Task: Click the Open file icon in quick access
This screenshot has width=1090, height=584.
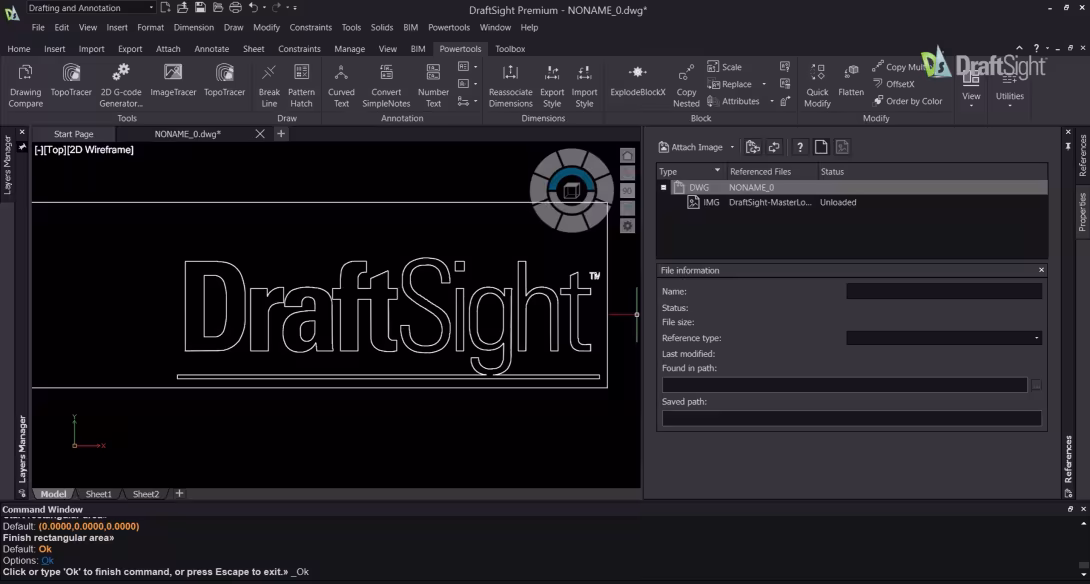Action: 182,8
